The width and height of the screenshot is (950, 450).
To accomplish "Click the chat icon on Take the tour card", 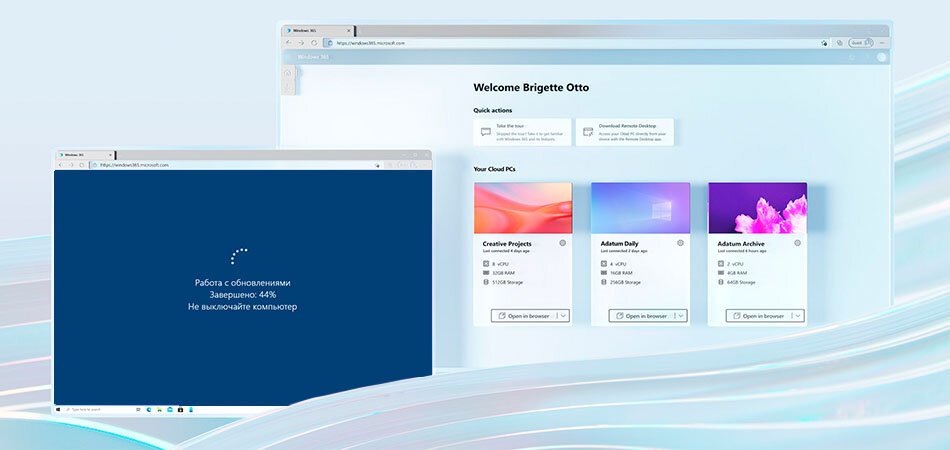I will coord(486,132).
